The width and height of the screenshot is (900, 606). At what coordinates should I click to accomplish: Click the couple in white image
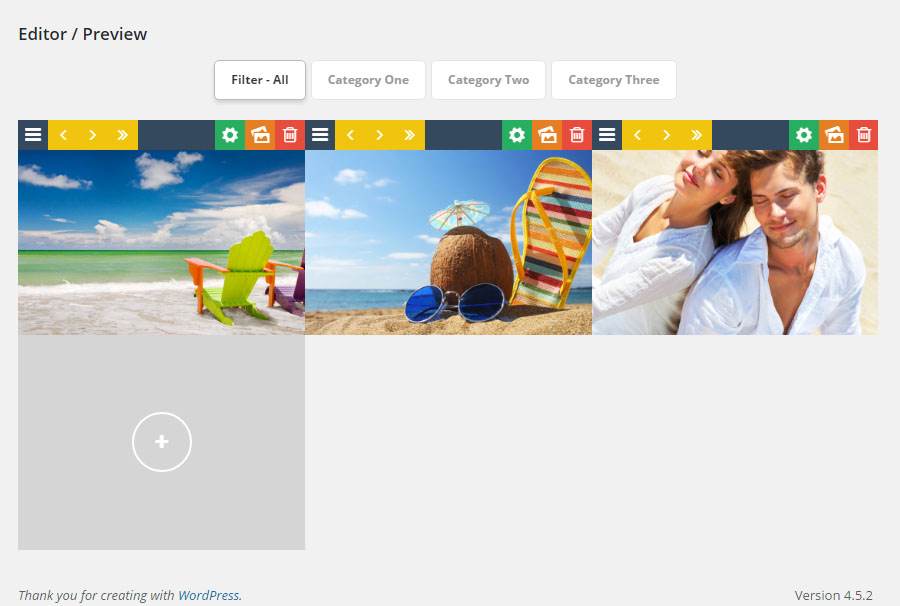pos(735,242)
